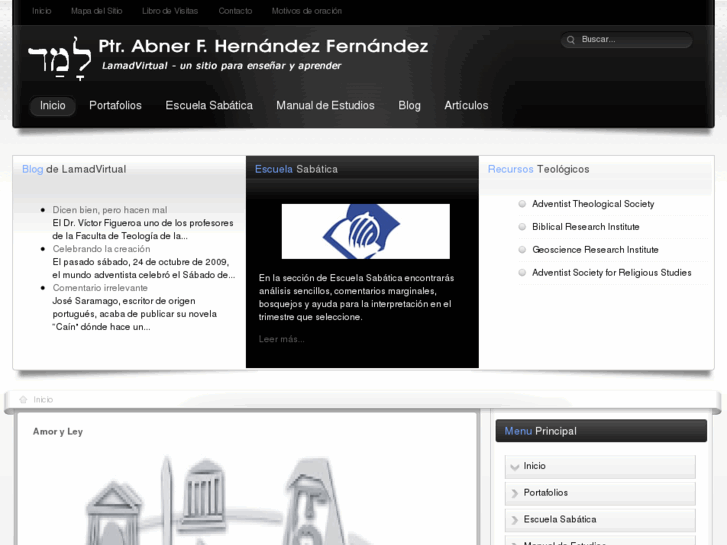Click Escuela Sabática panel heading
The image size is (727, 545).
pos(296,169)
